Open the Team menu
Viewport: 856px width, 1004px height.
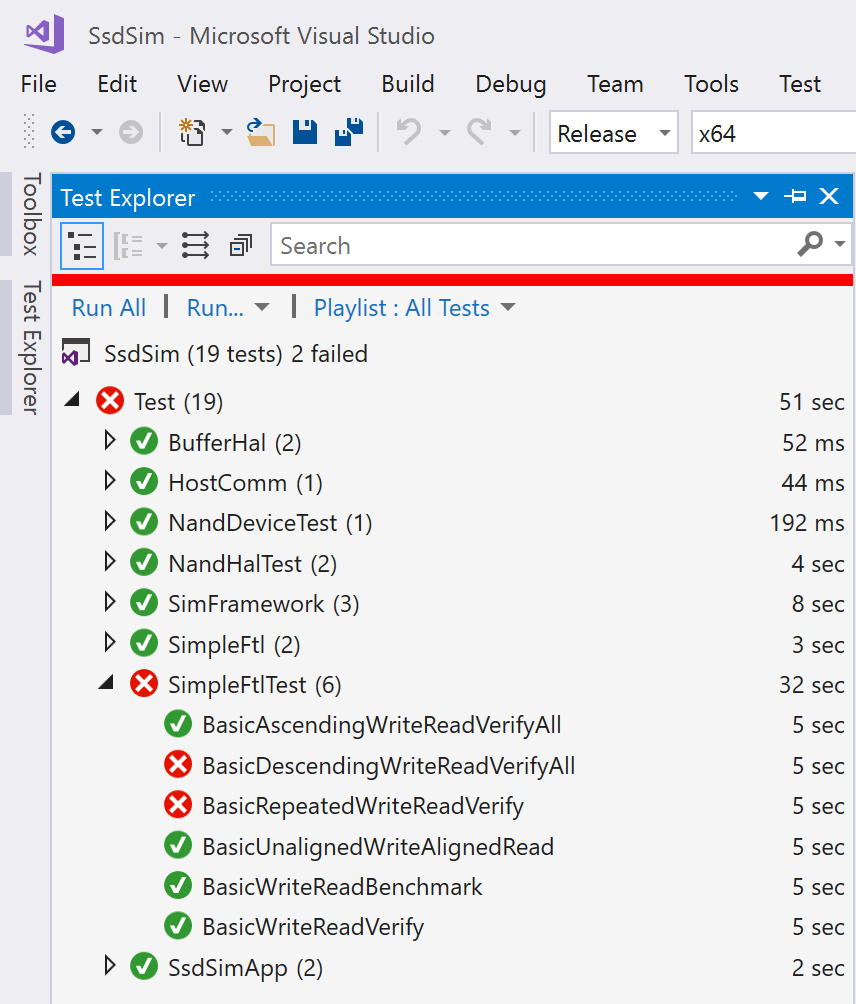pos(615,84)
